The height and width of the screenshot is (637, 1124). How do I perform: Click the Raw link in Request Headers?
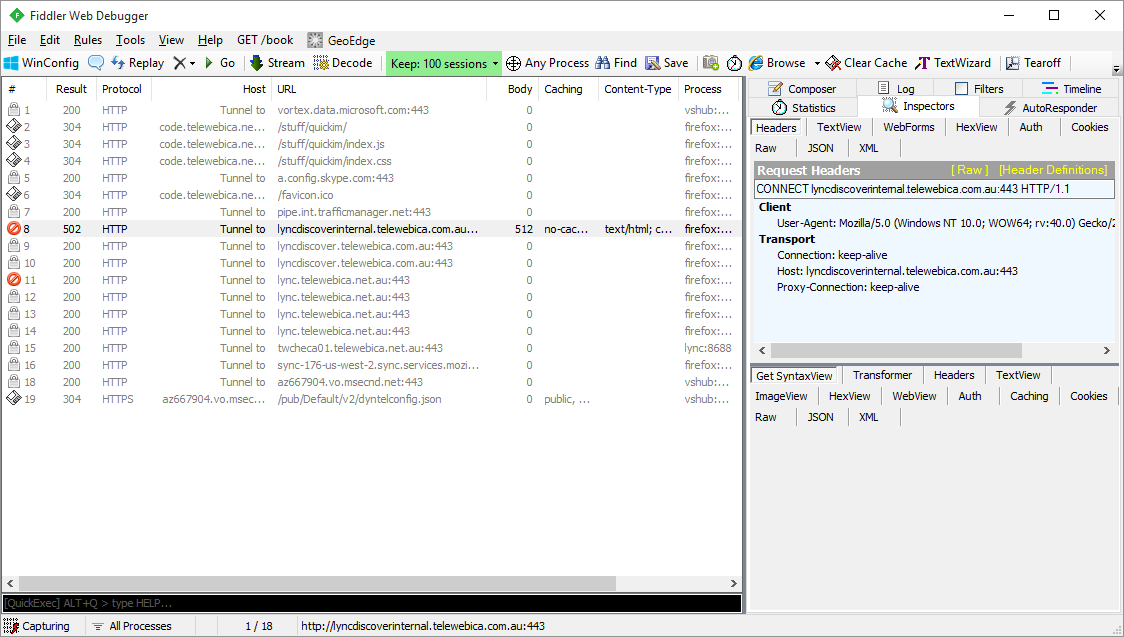coord(969,170)
